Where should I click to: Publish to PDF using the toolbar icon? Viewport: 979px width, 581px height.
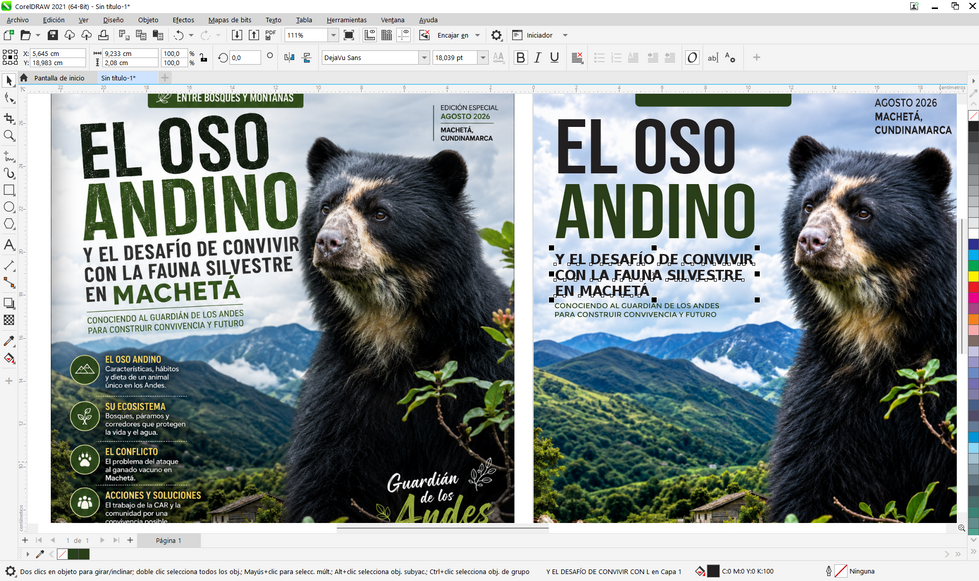(x=270, y=36)
